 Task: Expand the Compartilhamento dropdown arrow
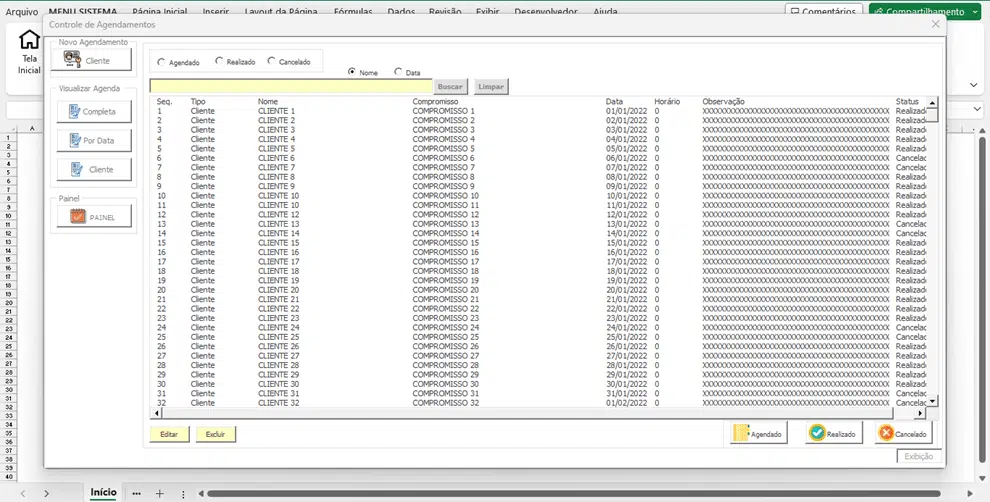click(975, 12)
